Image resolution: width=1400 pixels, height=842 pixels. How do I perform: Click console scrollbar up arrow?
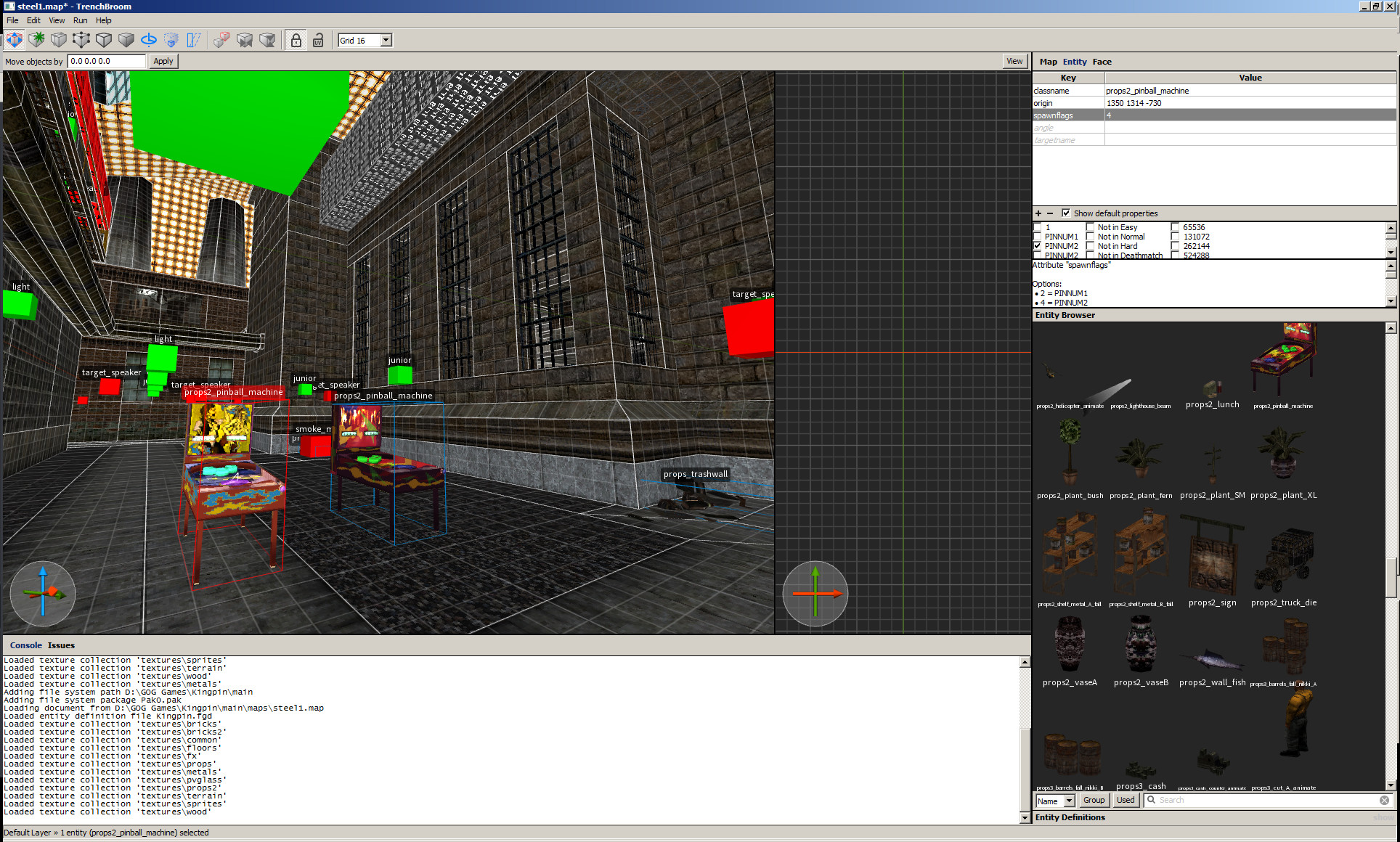(1025, 661)
